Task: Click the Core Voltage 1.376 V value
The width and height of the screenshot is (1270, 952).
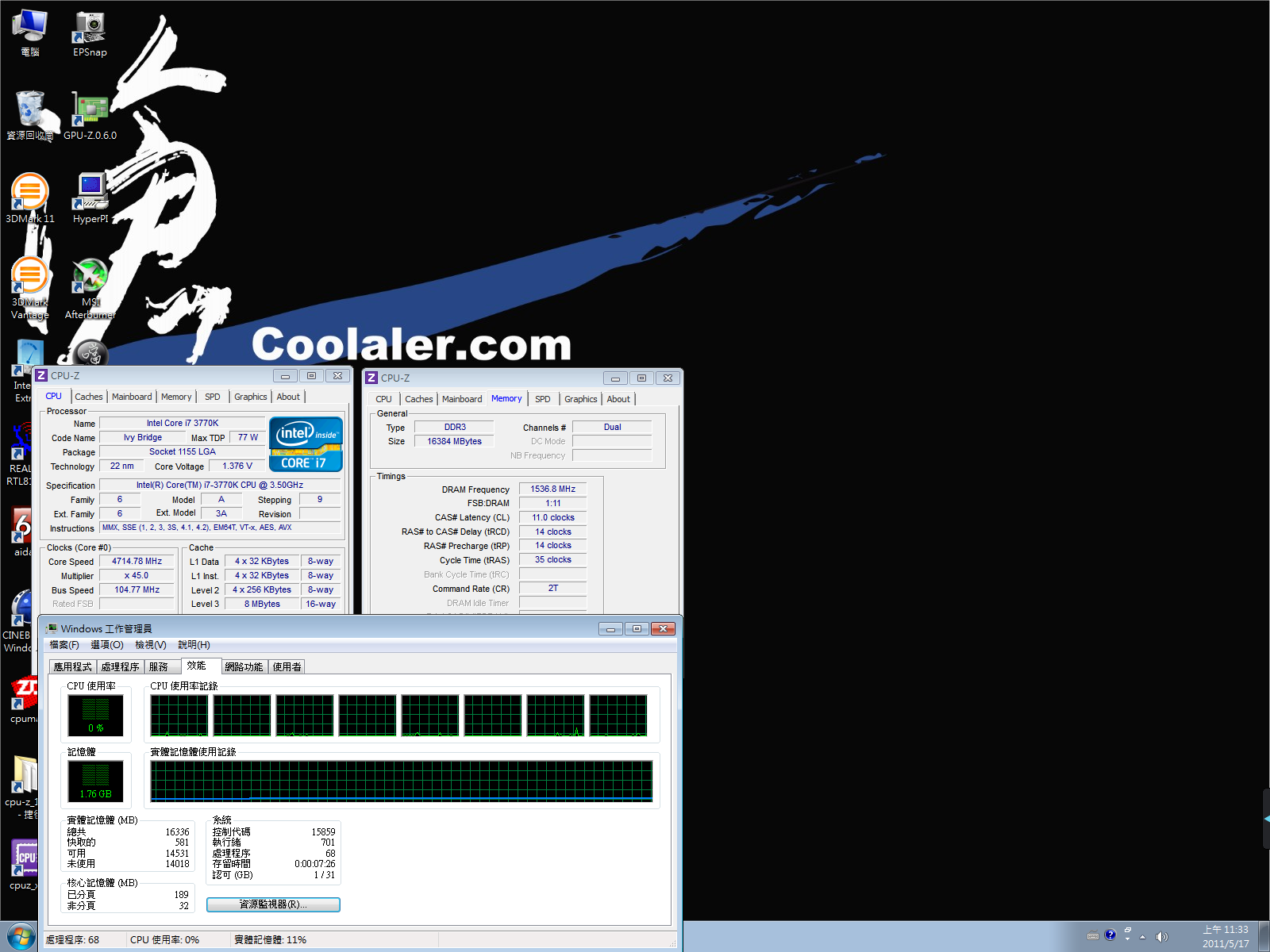Action: (237, 466)
